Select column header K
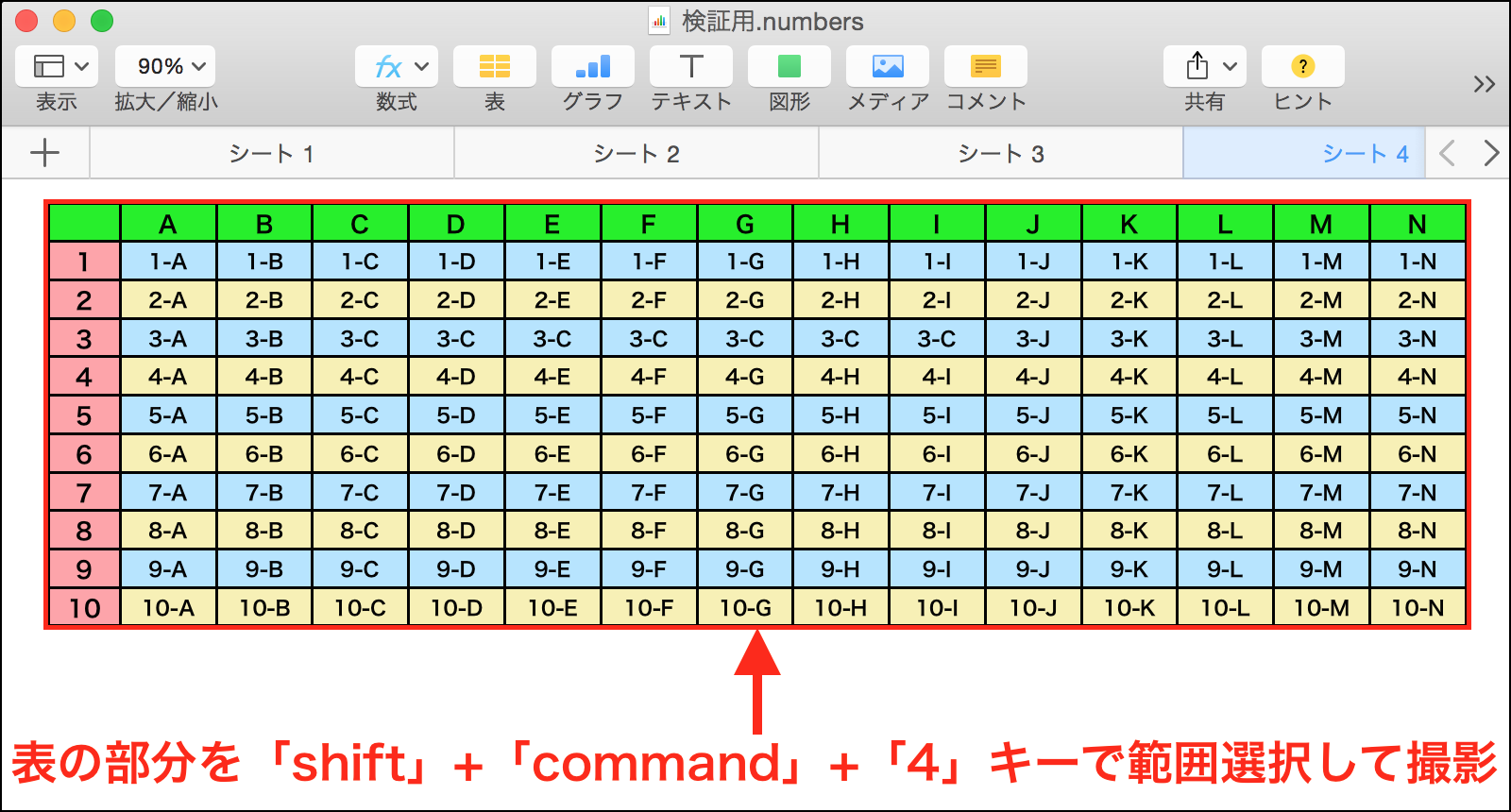Image resolution: width=1511 pixels, height=812 pixels. pos(1129,224)
